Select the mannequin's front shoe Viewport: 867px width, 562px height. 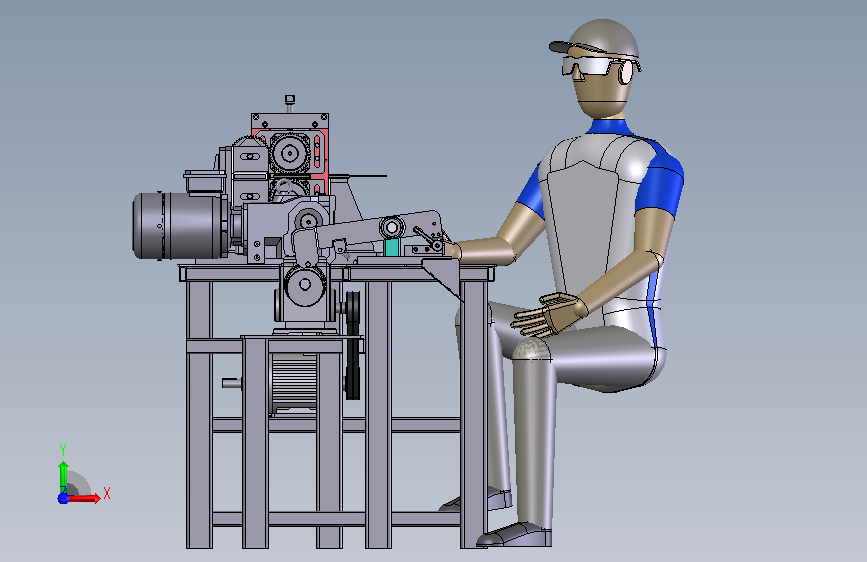click(515, 535)
